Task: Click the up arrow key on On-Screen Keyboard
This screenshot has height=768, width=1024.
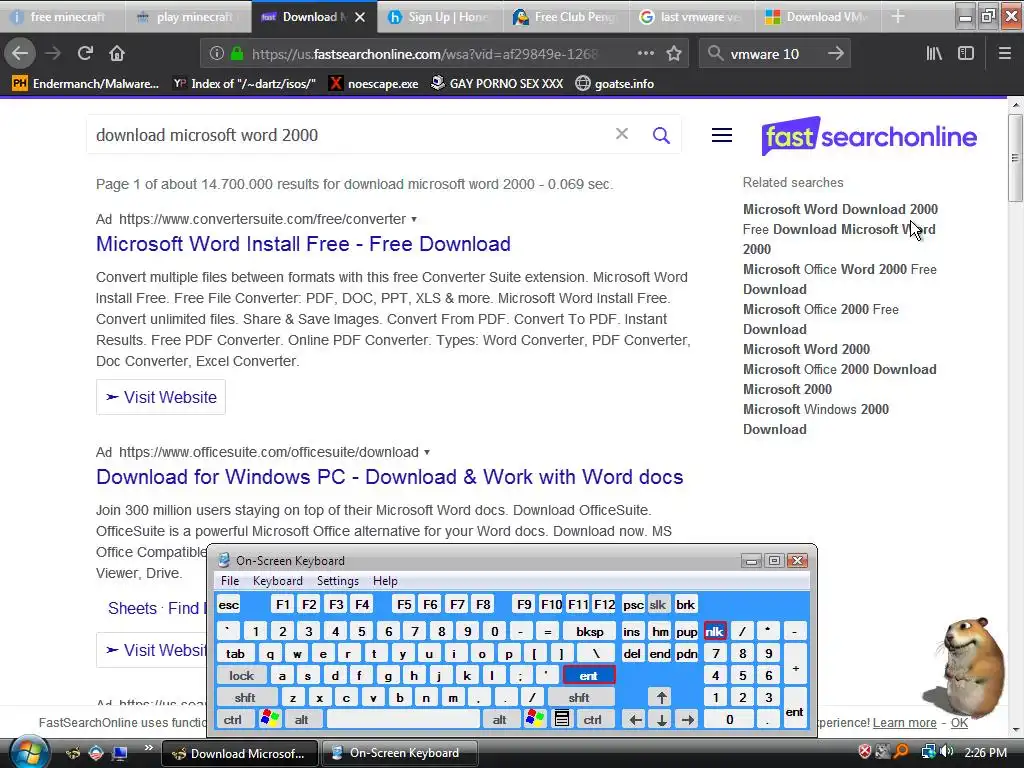Action: pos(662,697)
